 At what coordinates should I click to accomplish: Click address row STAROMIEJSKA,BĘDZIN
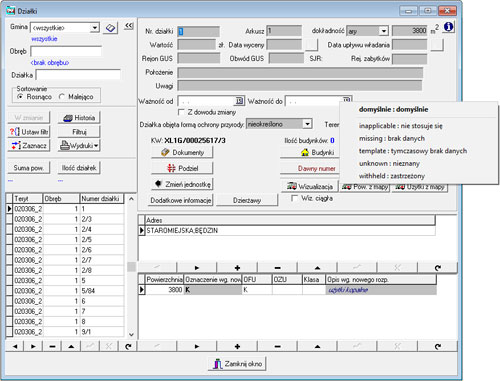(x=287, y=230)
